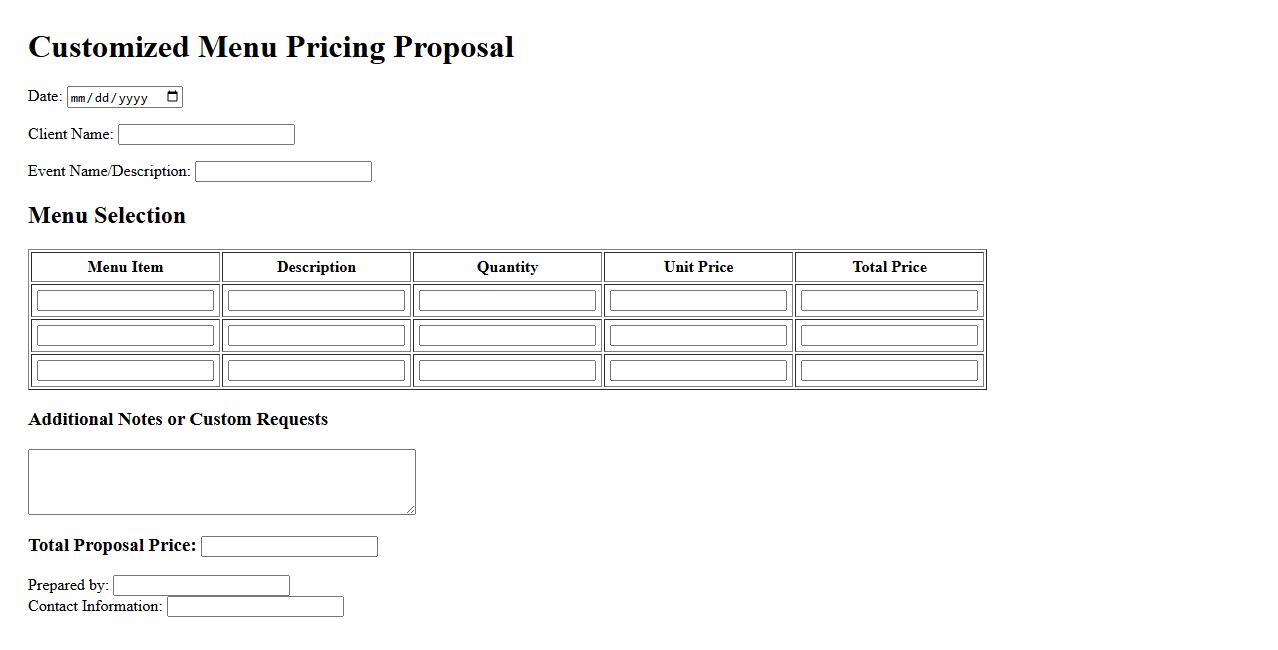Focus the Client Name text box
The height and width of the screenshot is (650, 1278).
coord(206,134)
